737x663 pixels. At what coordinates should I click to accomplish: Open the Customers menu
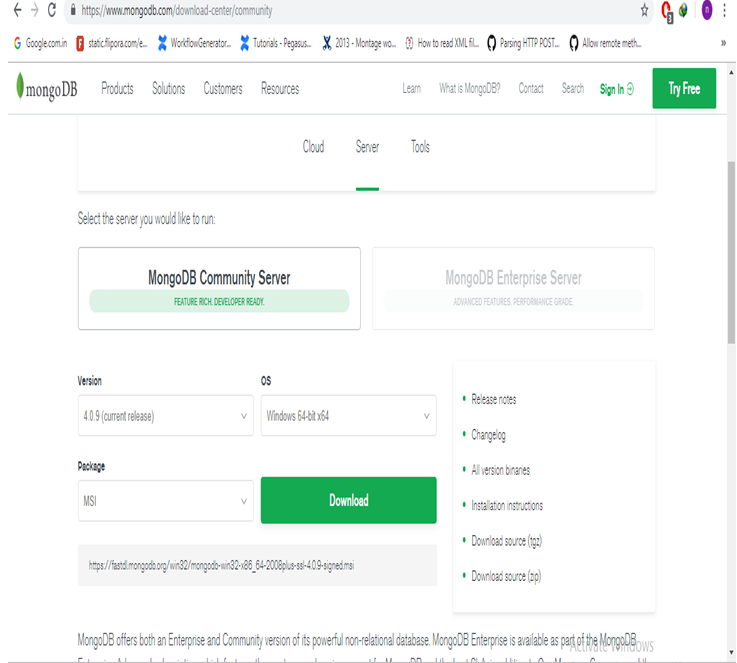point(223,88)
